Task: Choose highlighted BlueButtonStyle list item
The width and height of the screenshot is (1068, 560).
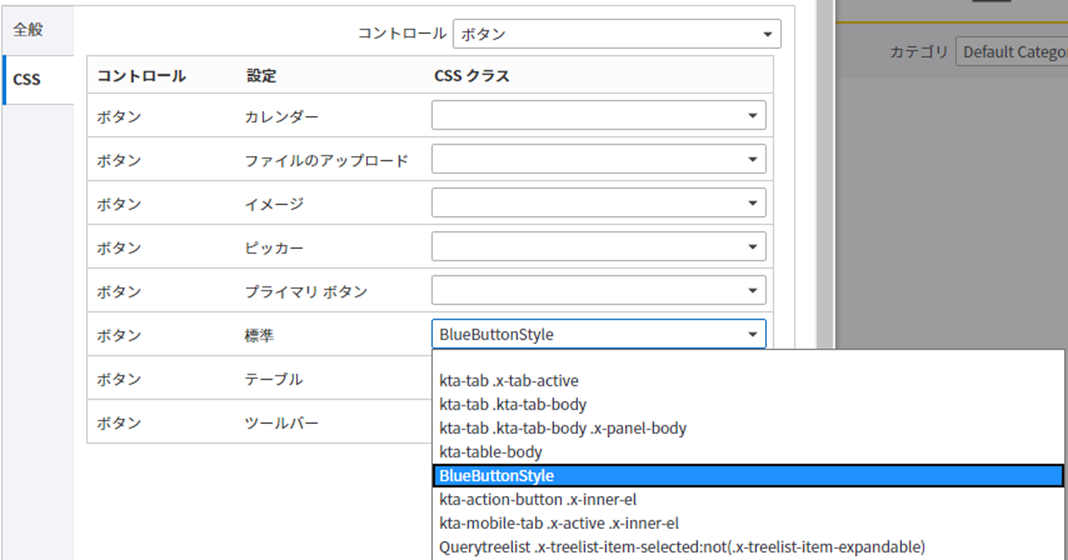Action: pos(497,476)
